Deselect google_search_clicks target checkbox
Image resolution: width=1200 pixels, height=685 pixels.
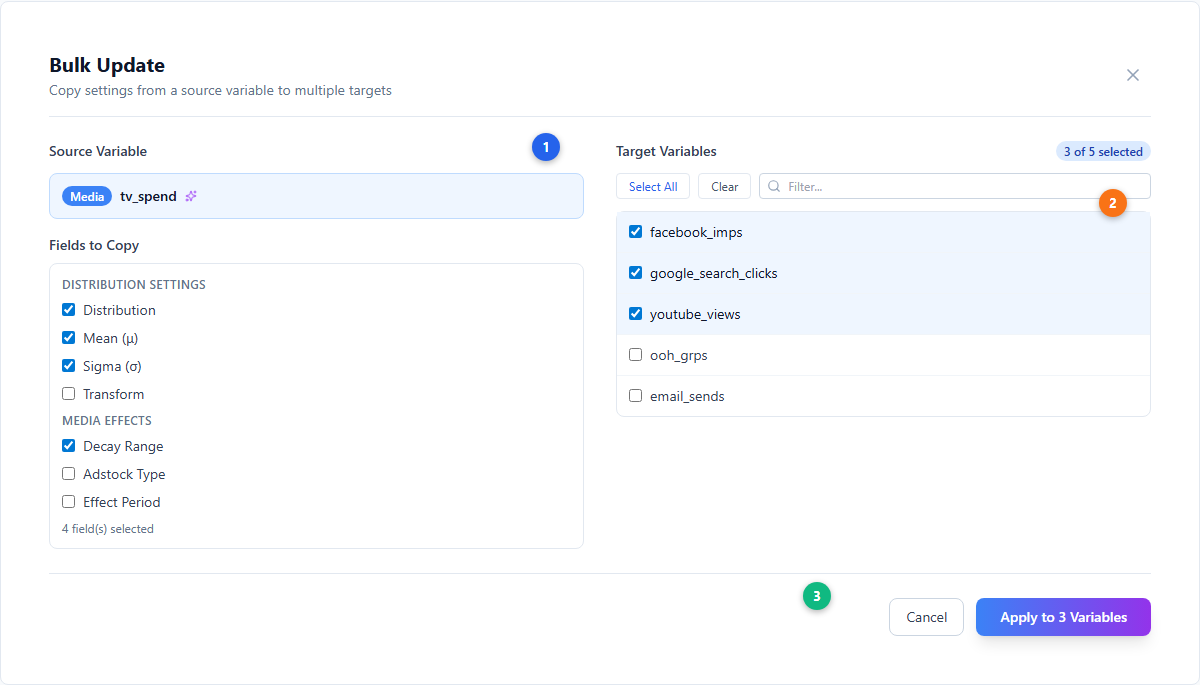(x=635, y=273)
